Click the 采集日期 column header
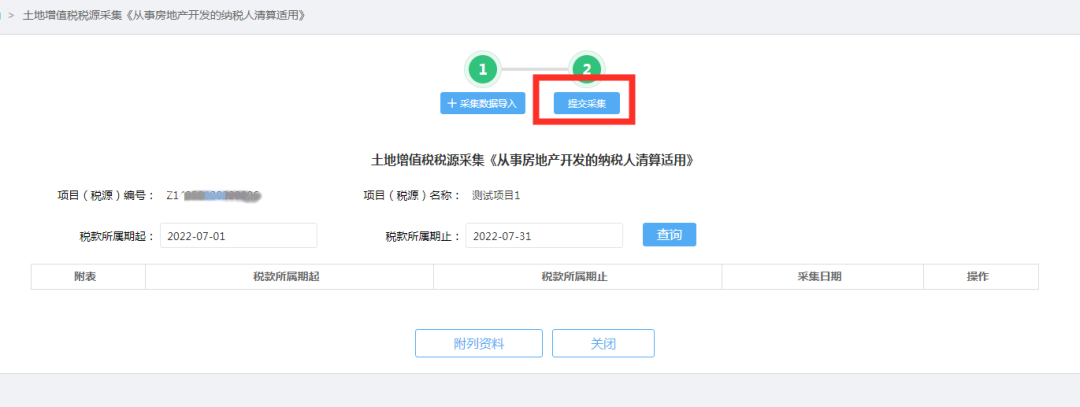 click(822, 277)
